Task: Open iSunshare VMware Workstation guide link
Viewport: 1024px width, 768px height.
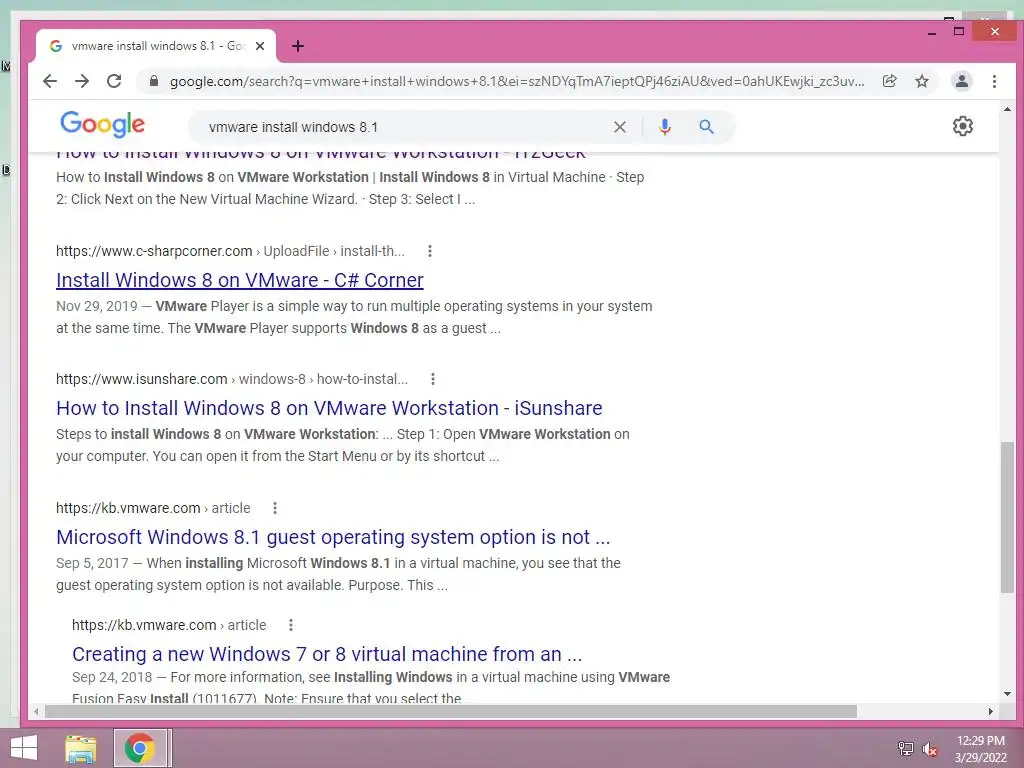Action: (329, 408)
